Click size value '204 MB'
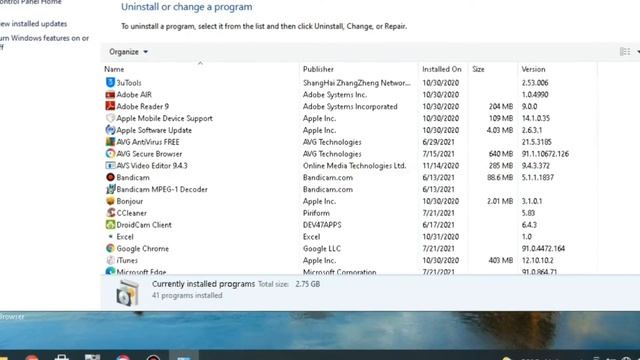This screenshot has width=640, height=360. pyautogui.click(x=501, y=107)
